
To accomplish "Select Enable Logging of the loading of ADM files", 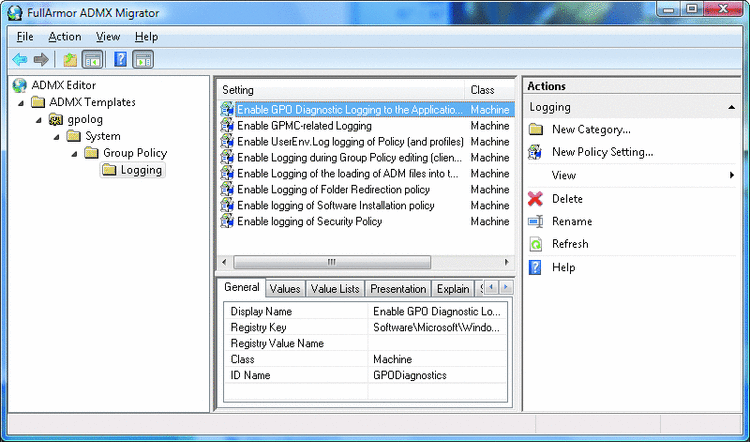I will [366, 174].
